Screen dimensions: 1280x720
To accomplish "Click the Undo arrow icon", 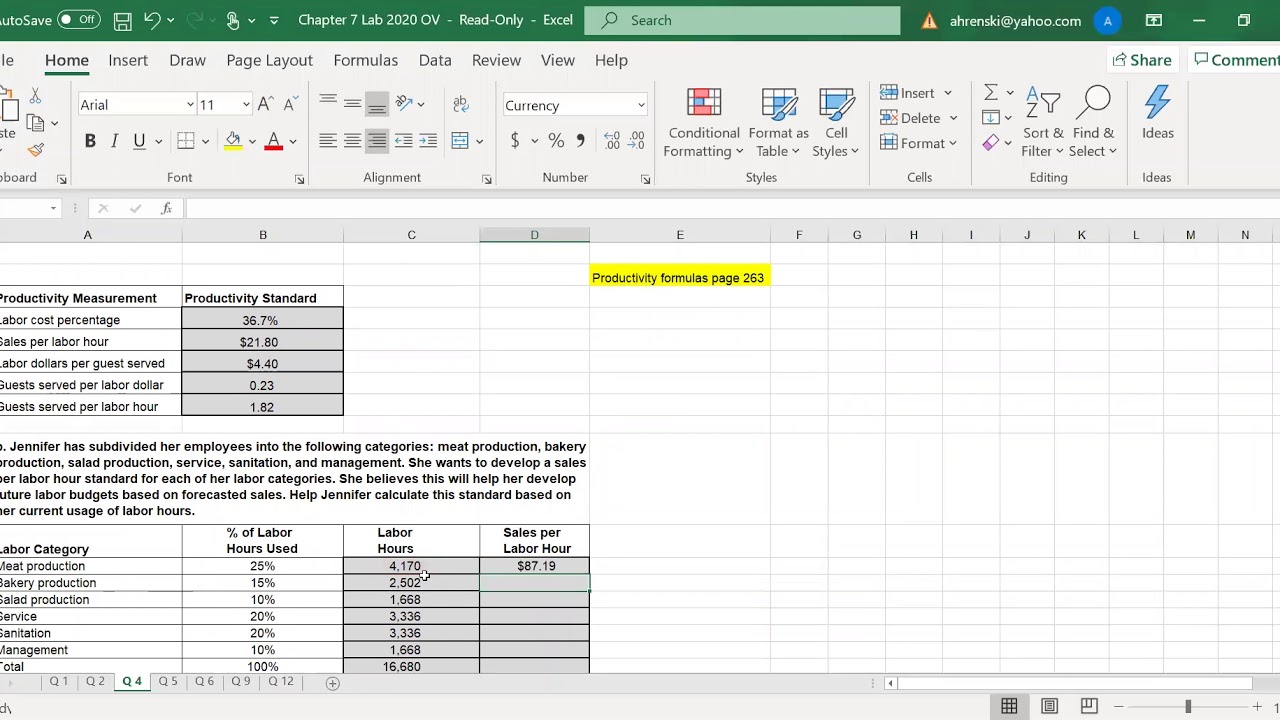I will click(x=152, y=20).
